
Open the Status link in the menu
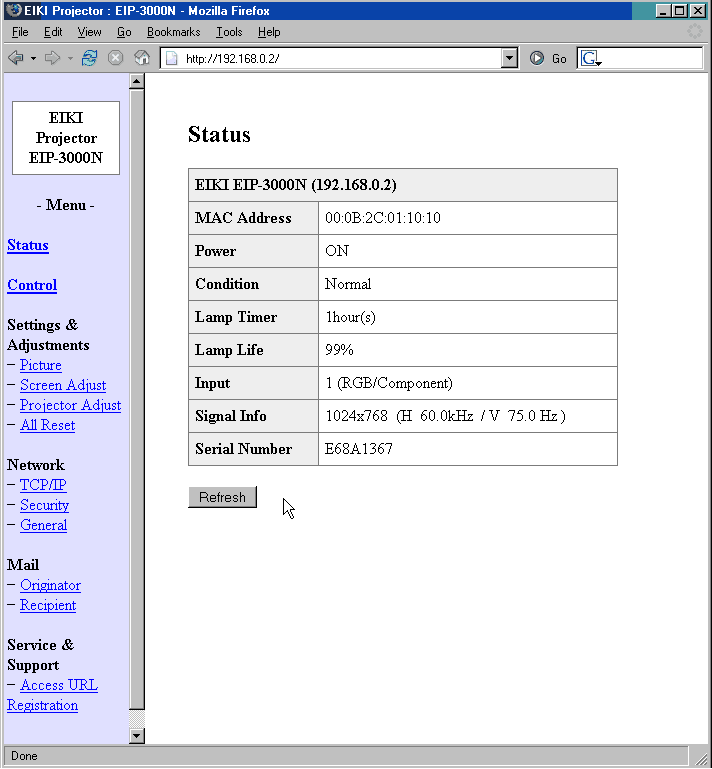[28, 245]
